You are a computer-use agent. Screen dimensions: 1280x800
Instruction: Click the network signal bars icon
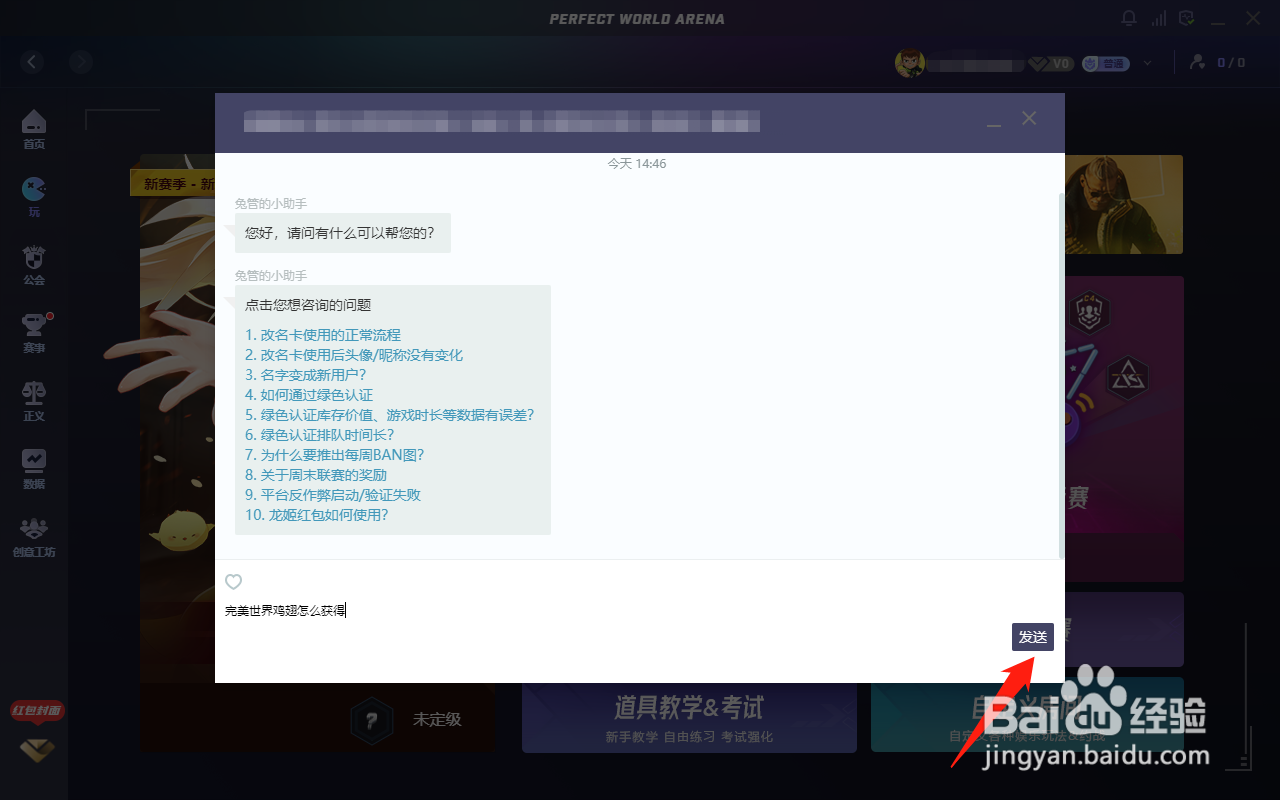tap(1157, 17)
